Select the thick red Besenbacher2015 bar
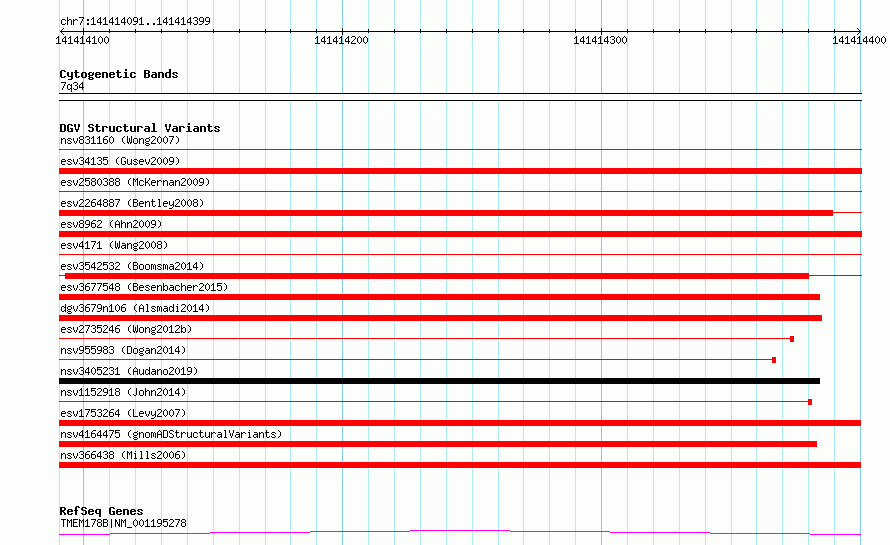 [x=439, y=297]
